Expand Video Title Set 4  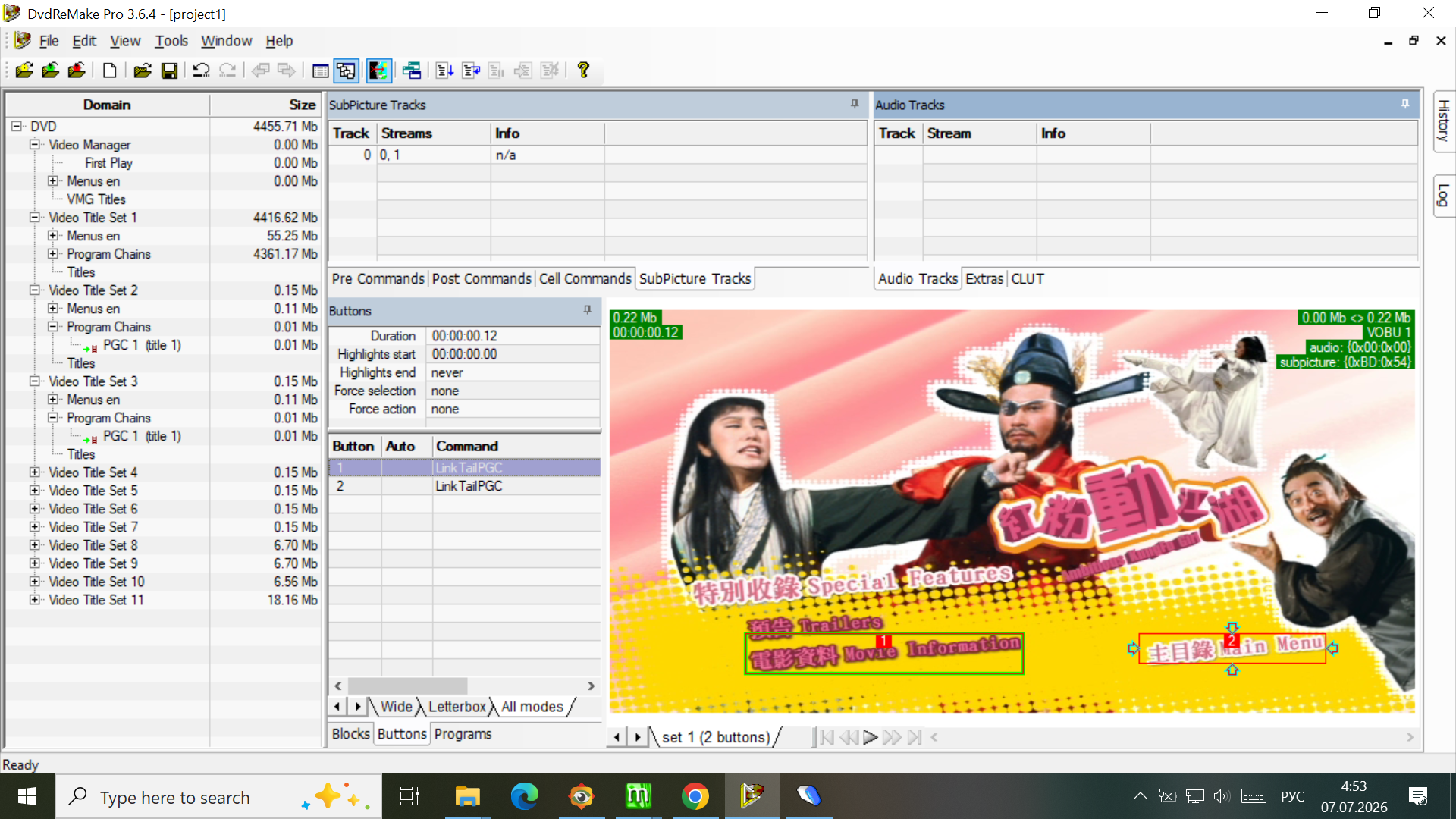point(35,472)
